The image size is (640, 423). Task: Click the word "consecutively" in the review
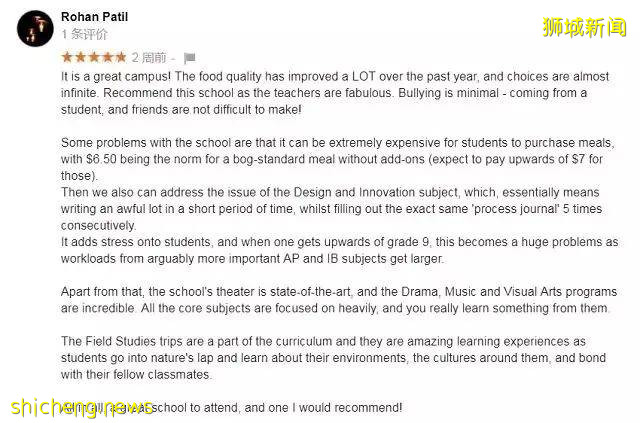coord(98,226)
